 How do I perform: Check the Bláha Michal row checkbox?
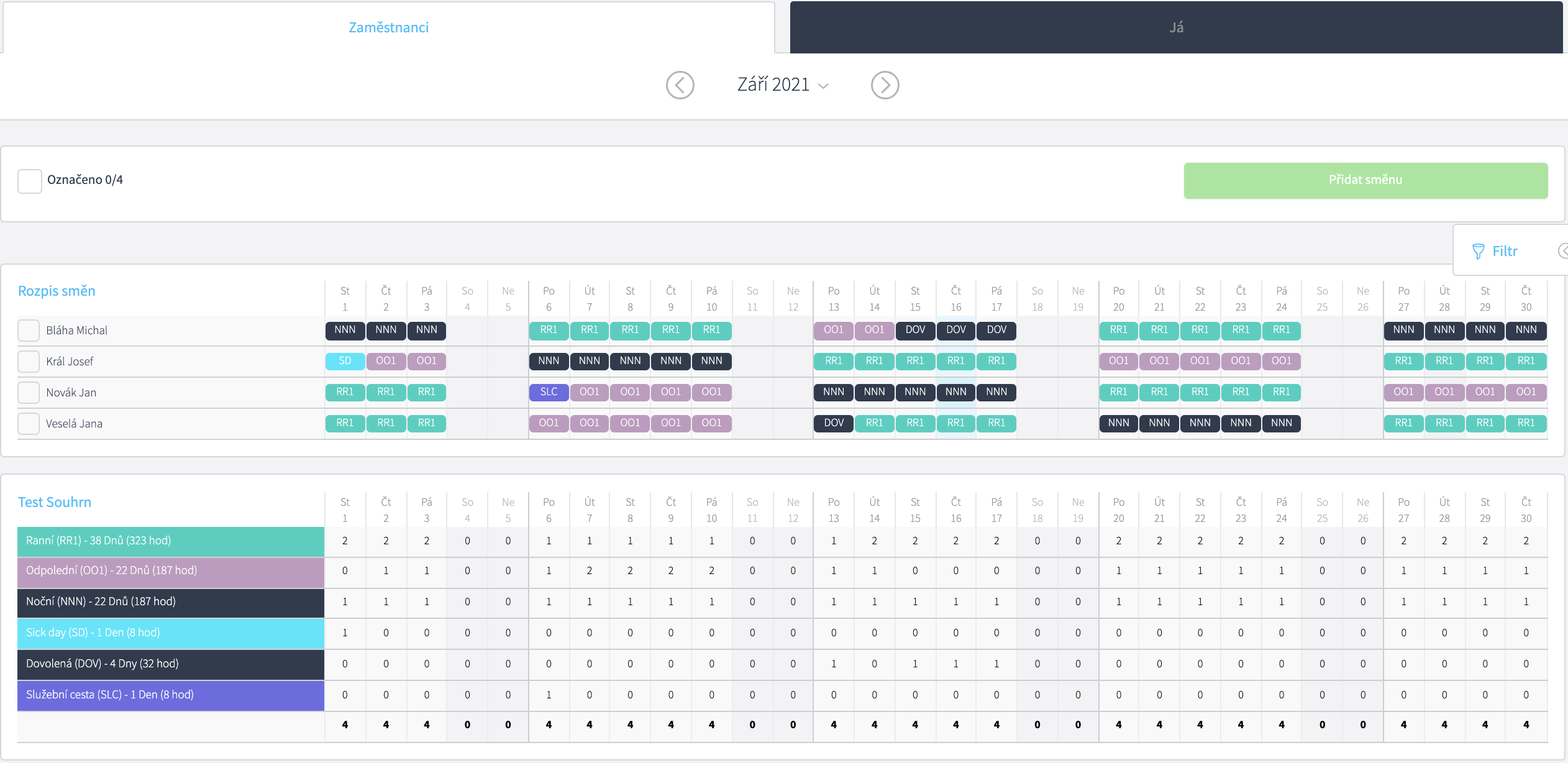click(29, 331)
